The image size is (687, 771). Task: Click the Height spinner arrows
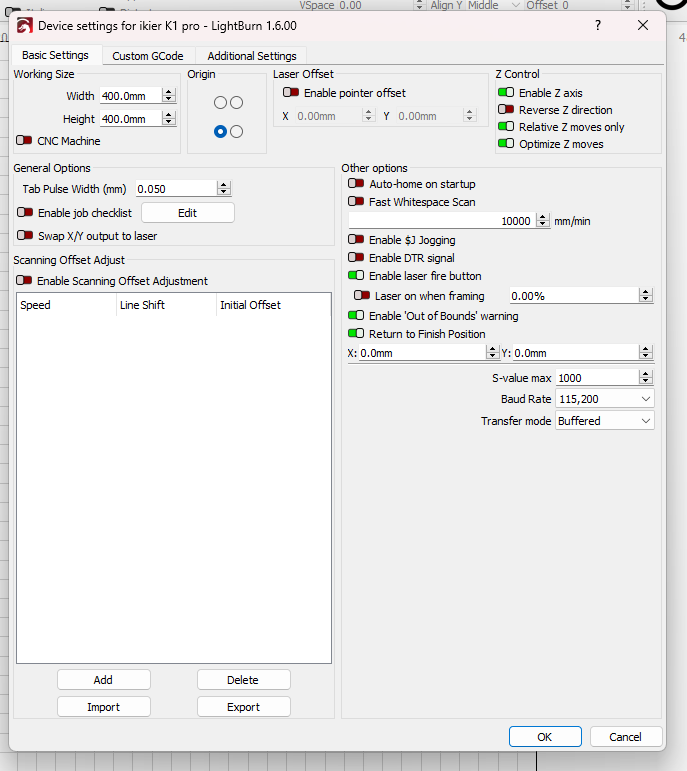point(169,119)
